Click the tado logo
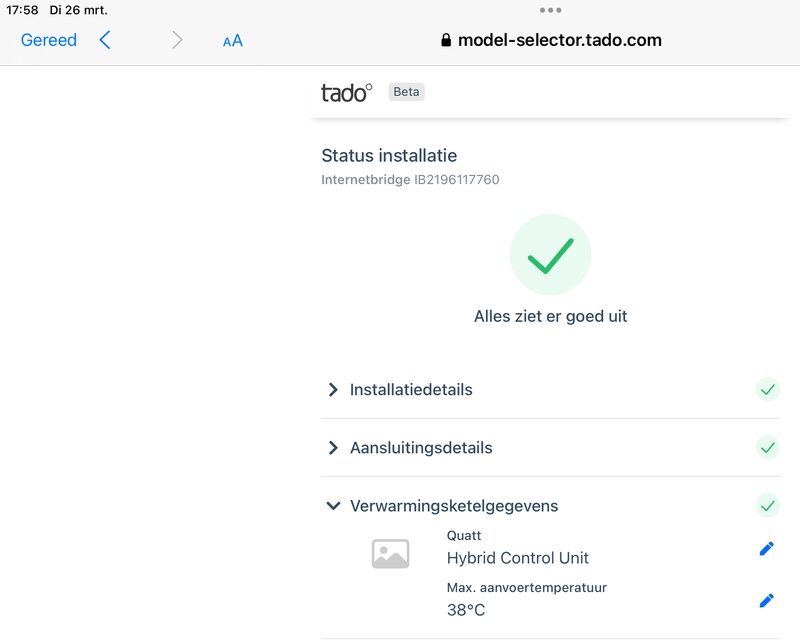The height and width of the screenshot is (641, 800). 346,92
